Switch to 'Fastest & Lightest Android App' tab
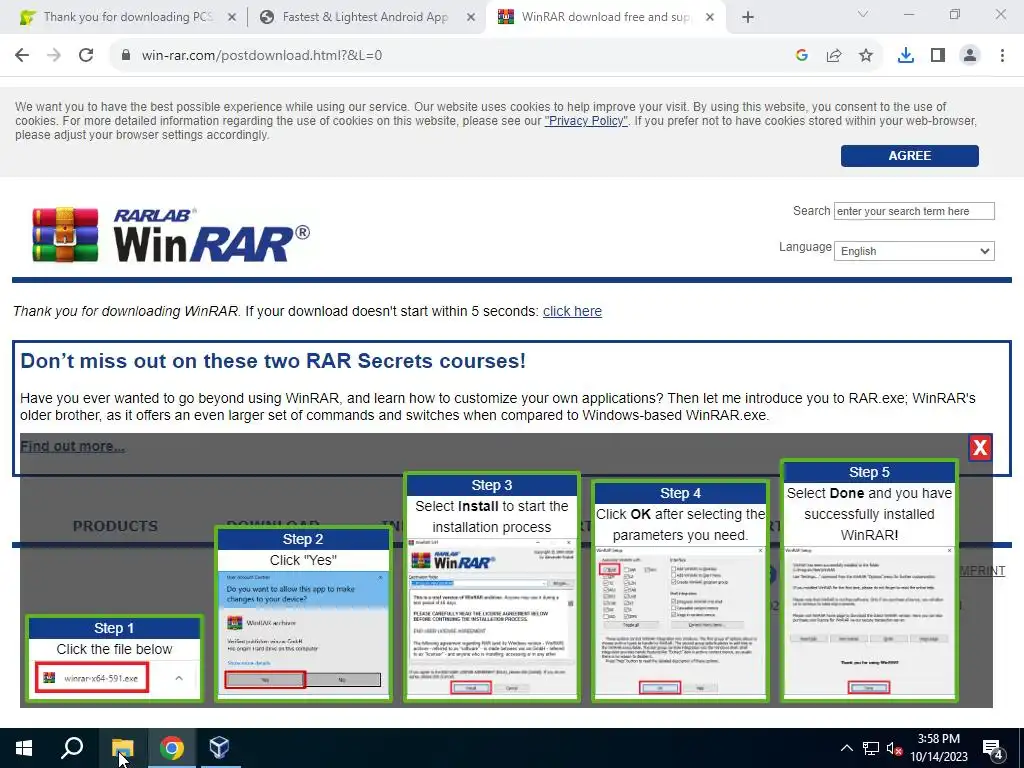This screenshot has height=768, width=1024. click(x=366, y=18)
